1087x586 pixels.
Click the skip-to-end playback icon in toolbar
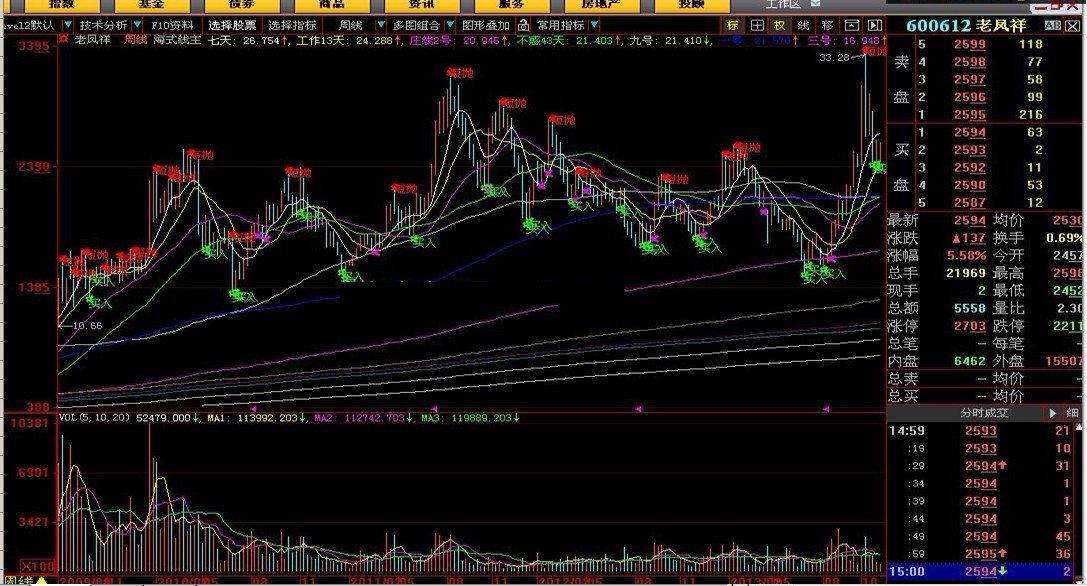[x=876, y=25]
